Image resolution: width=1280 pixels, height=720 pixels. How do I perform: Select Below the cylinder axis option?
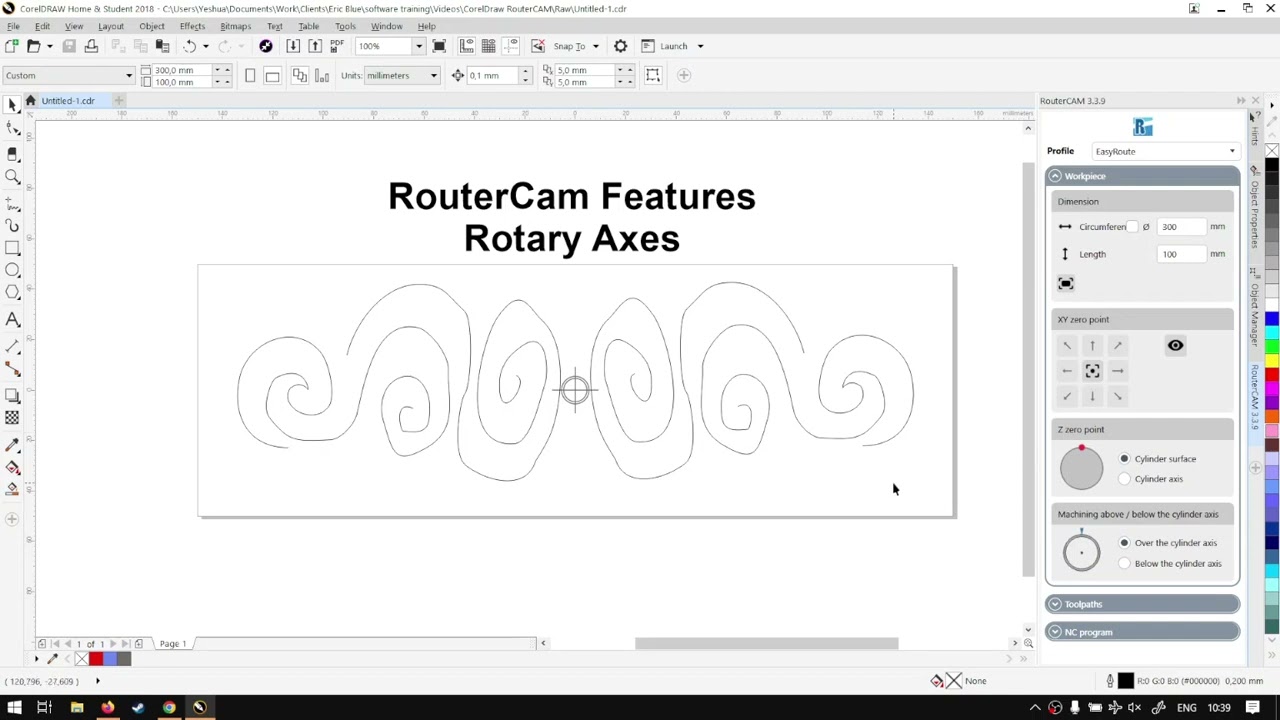pos(1124,564)
